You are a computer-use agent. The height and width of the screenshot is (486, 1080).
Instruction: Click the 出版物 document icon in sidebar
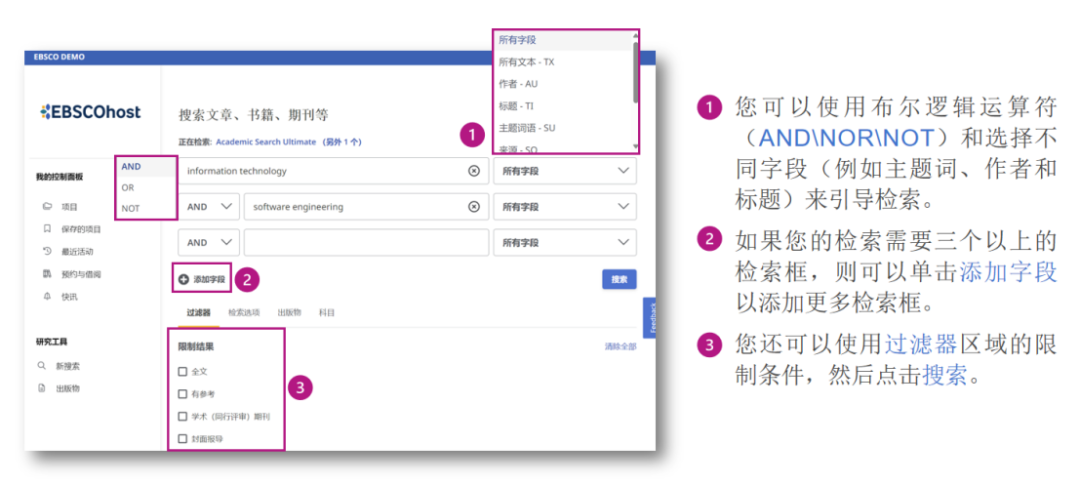[42, 388]
